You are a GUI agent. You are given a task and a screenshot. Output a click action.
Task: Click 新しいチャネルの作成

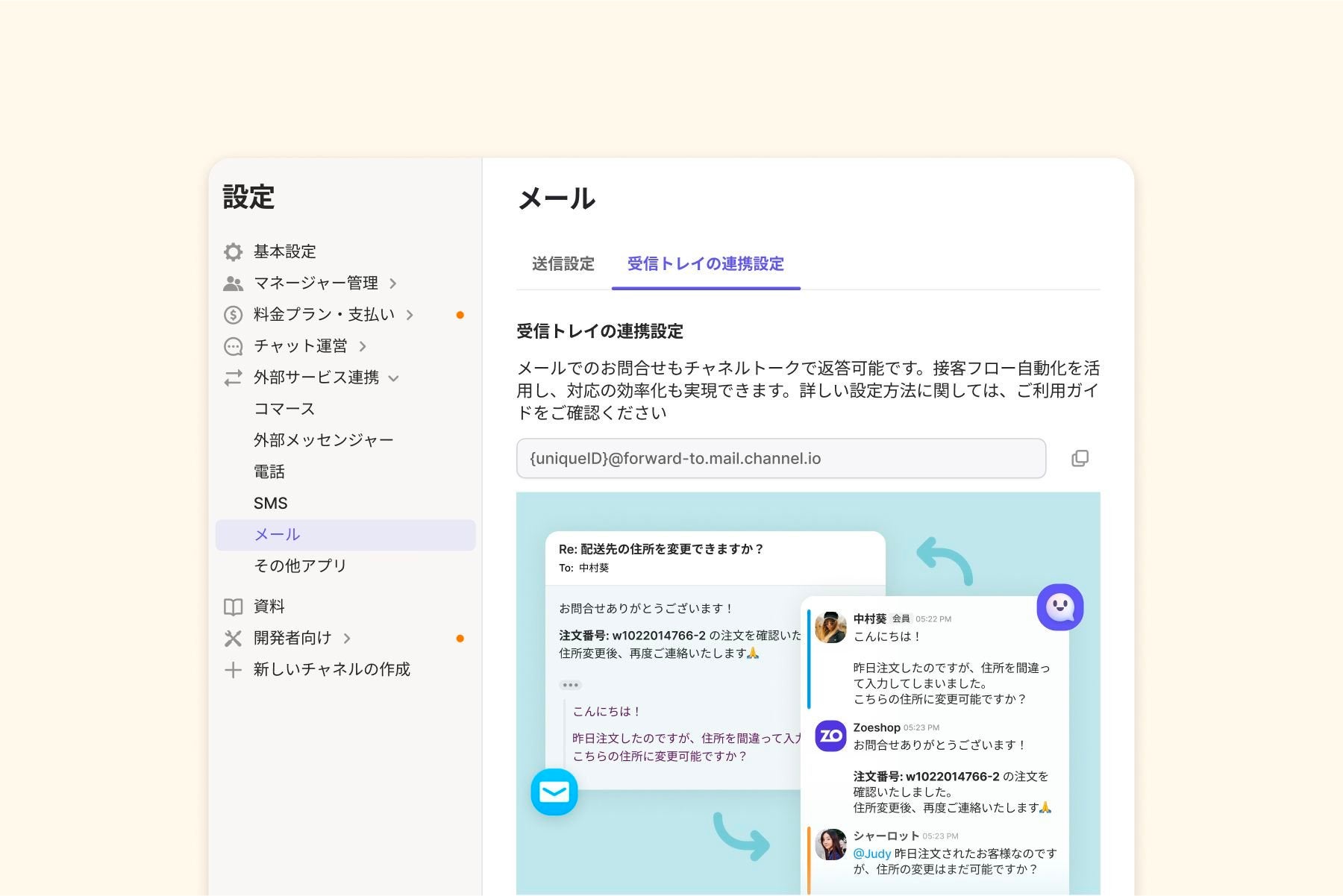click(332, 670)
